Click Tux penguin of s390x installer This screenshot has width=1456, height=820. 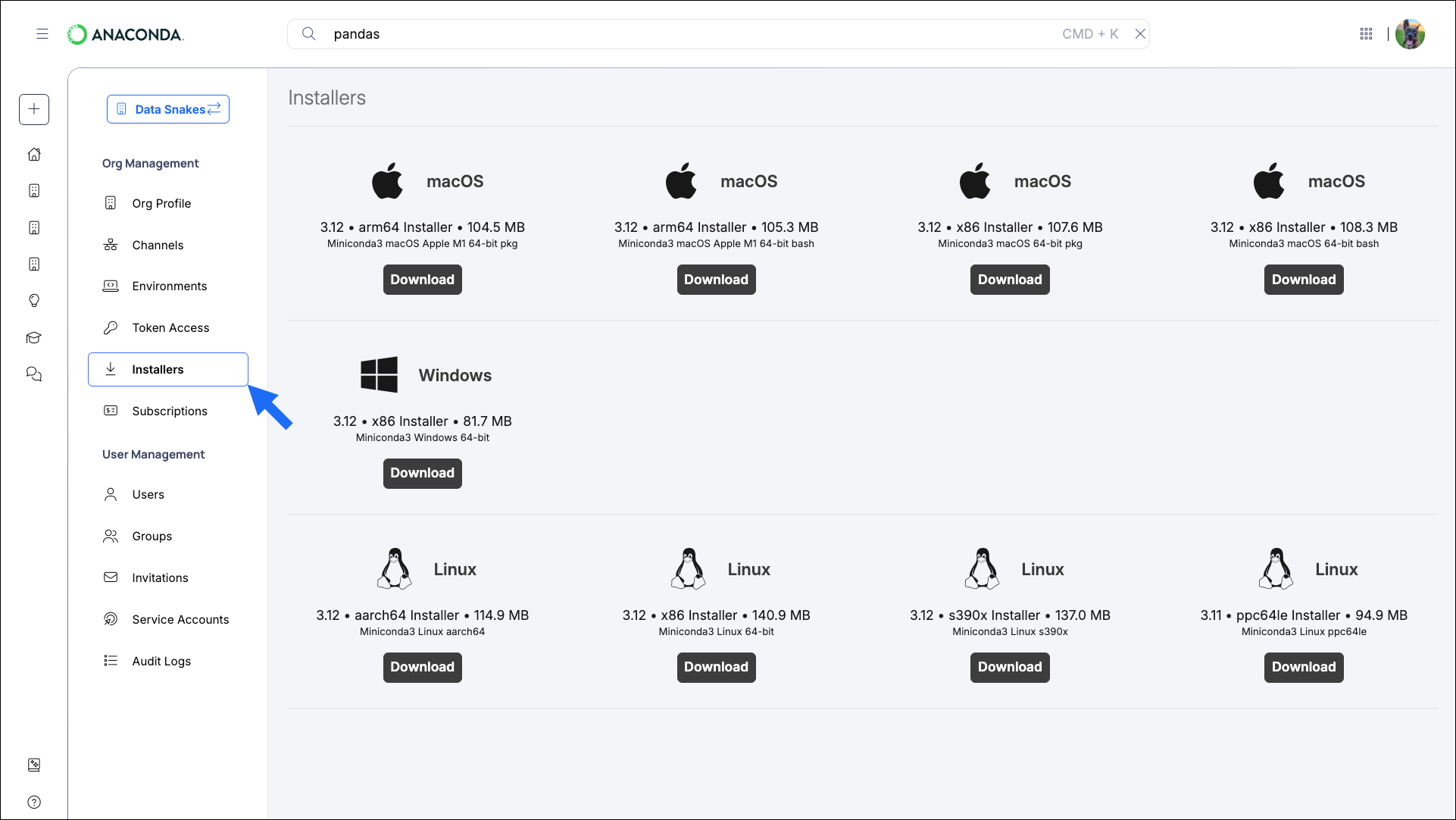[983, 568]
